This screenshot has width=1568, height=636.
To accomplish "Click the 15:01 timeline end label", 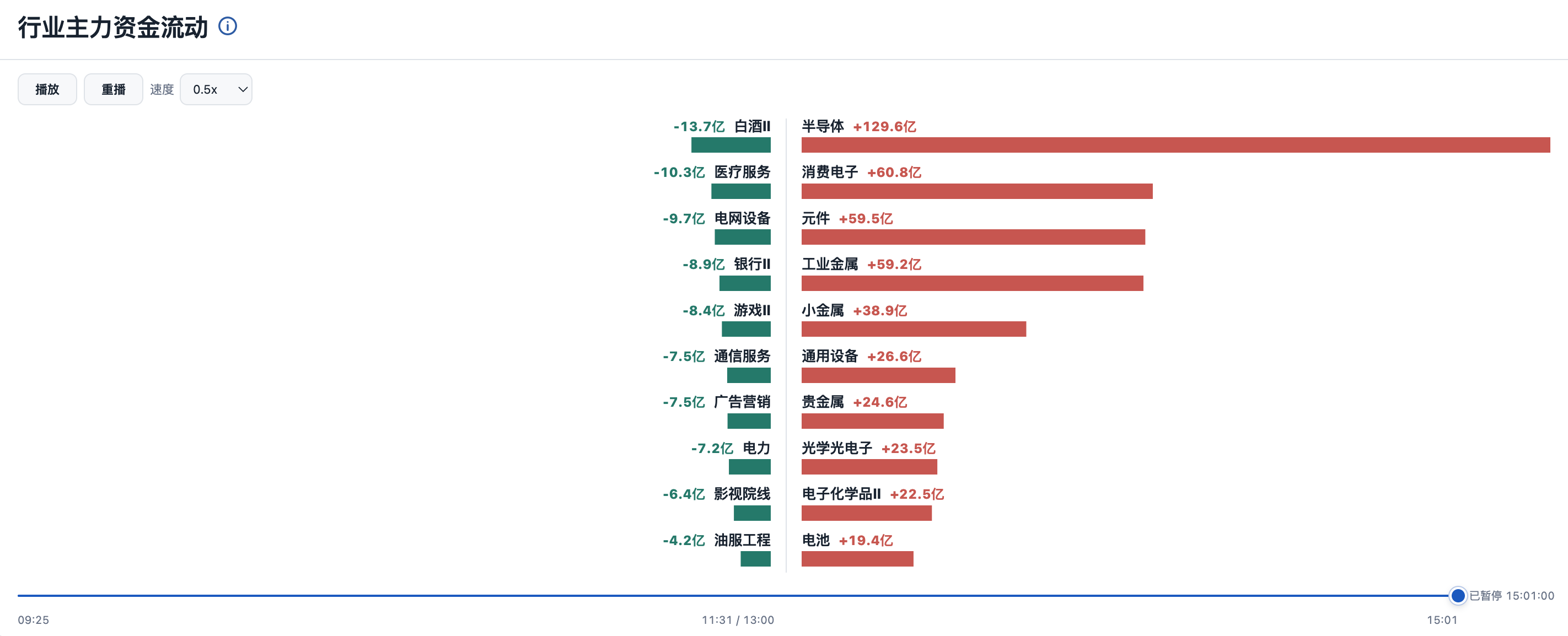I will pyautogui.click(x=1442, y=619).
